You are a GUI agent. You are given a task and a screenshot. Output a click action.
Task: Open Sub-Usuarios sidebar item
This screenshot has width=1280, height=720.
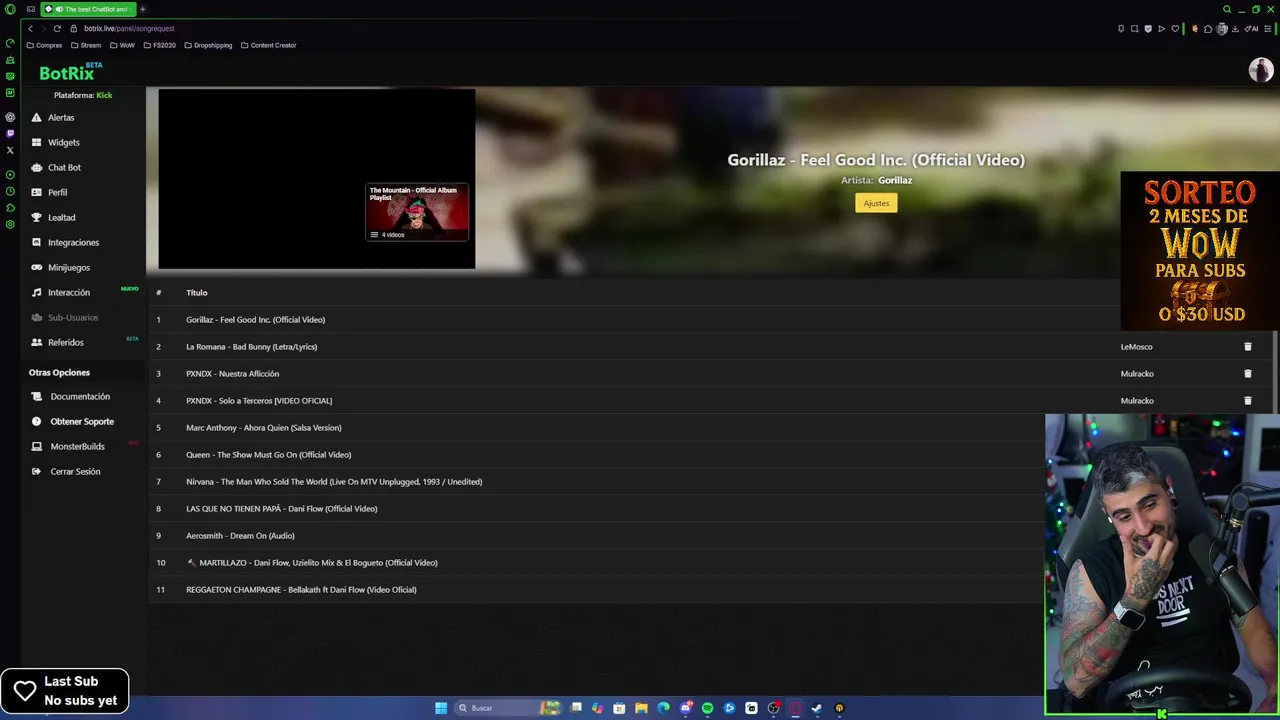point(73,317)
